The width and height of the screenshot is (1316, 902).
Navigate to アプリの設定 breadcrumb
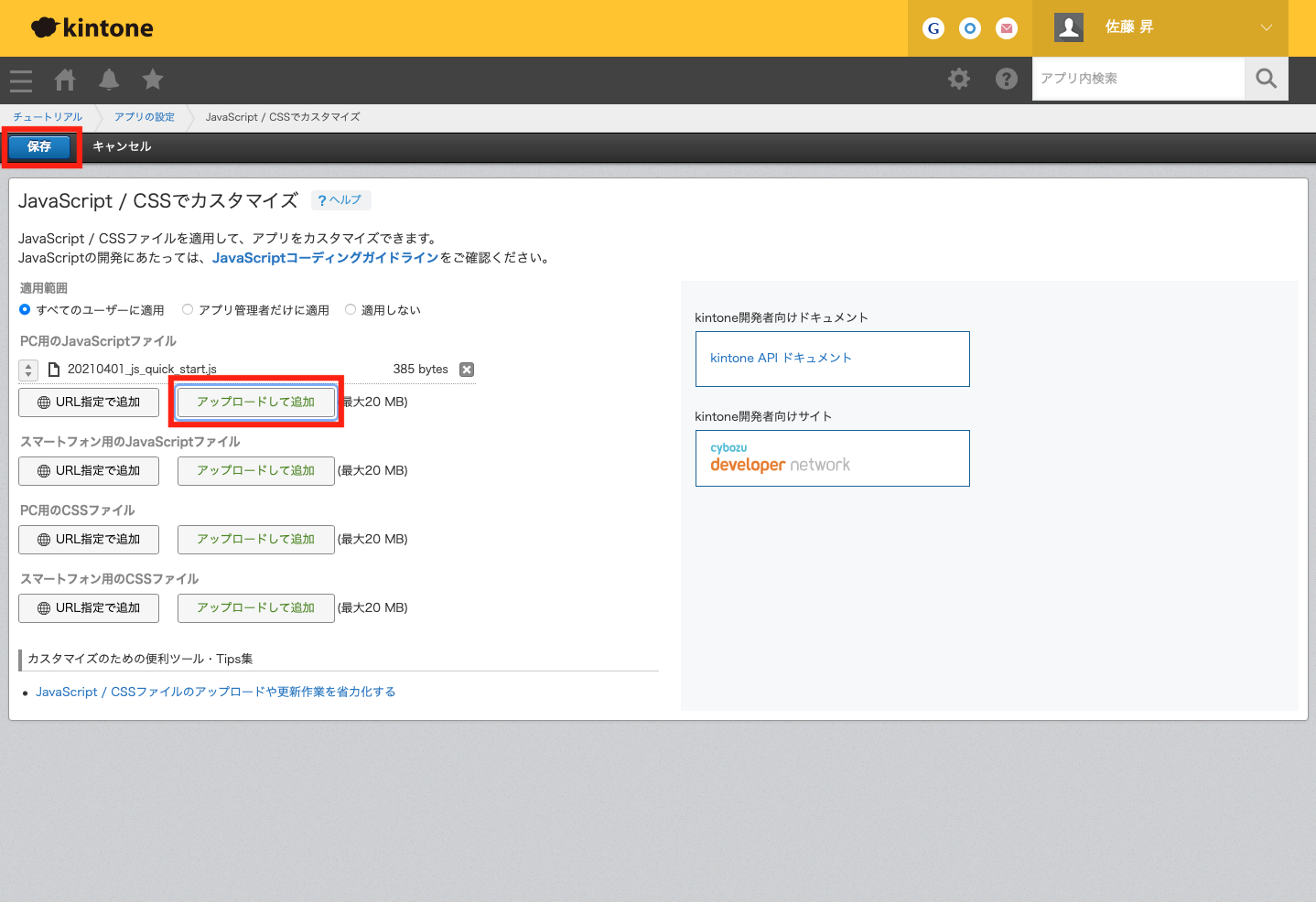click(x=144, y=117)
